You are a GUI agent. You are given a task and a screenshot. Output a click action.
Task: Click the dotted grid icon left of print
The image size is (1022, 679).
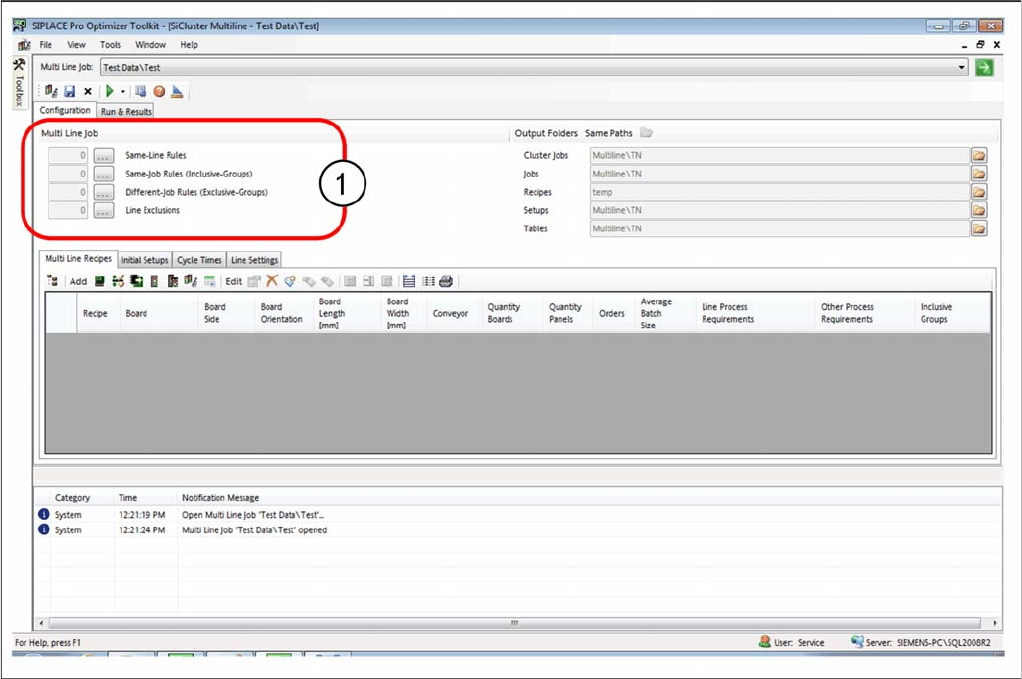pyautogui.click(x=428, y=281)
